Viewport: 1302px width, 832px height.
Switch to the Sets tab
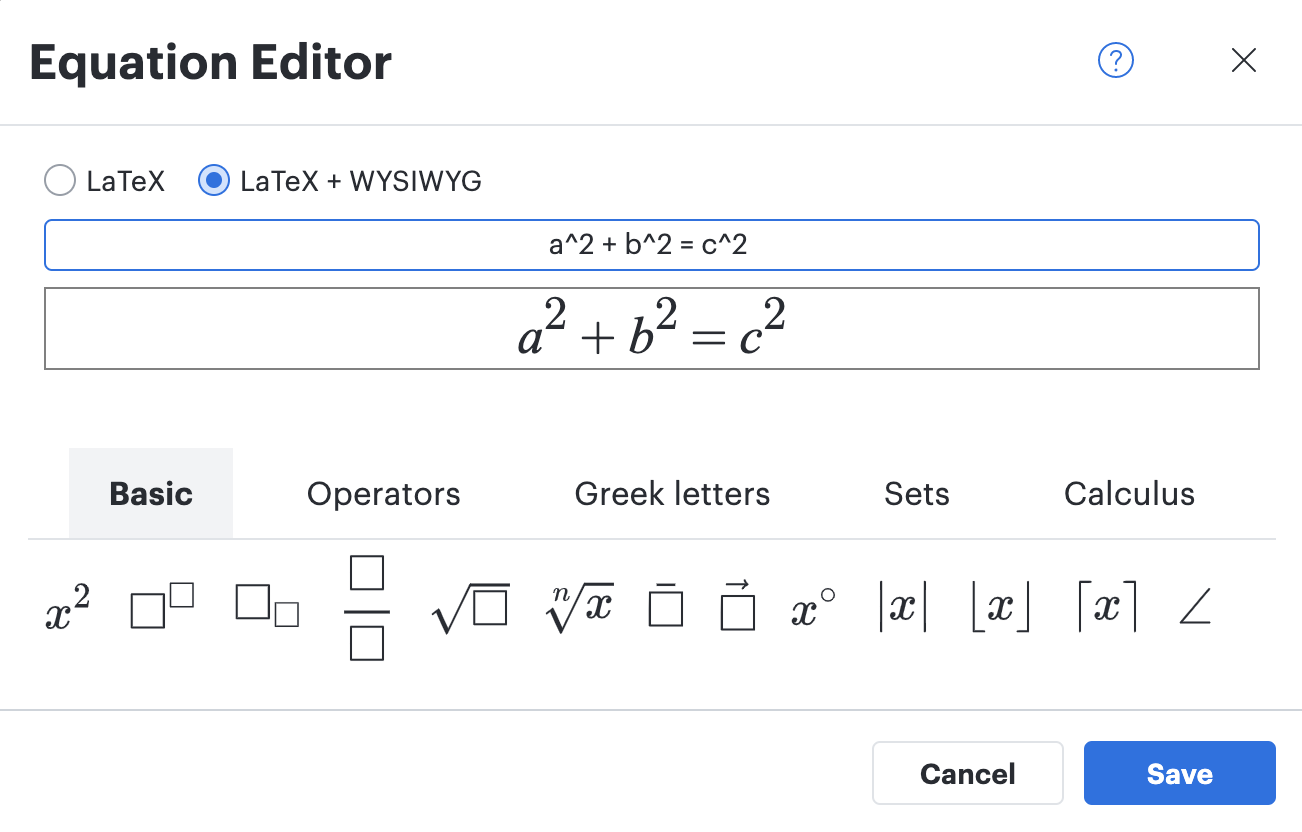pos(916,493)
